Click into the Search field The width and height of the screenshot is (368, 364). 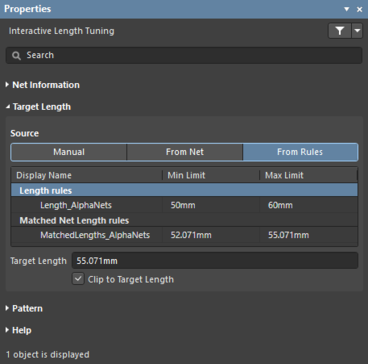tap(184, 55)
